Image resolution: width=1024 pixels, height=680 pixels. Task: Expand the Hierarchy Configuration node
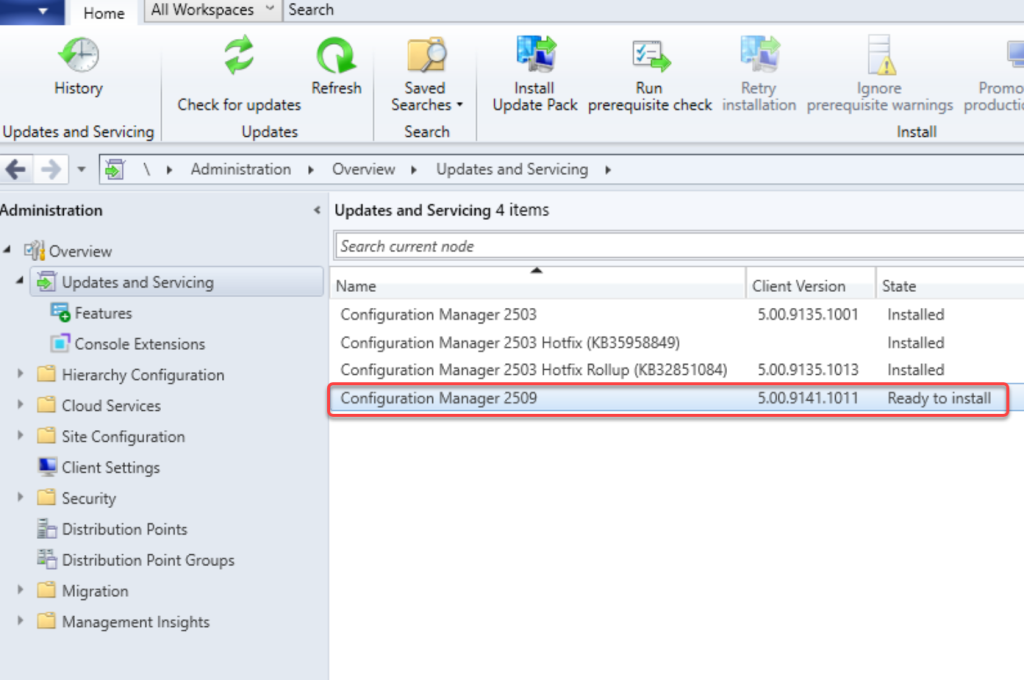[x=20, y=374]
